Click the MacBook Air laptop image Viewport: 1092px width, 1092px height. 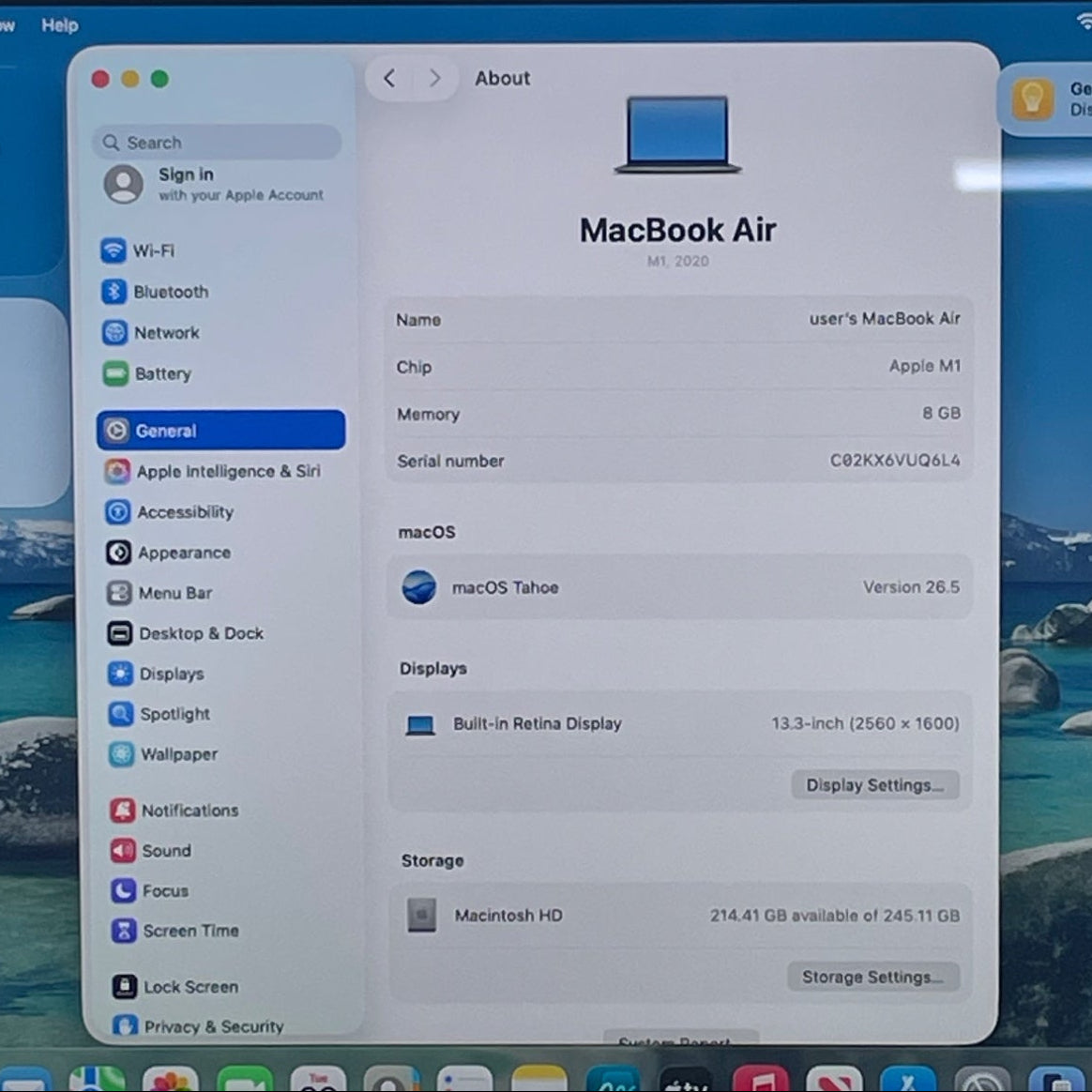click(677, 135)
